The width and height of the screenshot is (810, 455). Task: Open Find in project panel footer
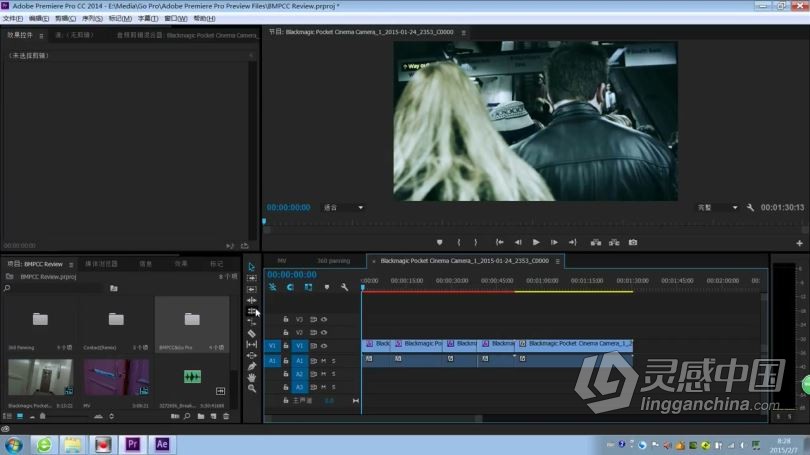coord(187,416)
